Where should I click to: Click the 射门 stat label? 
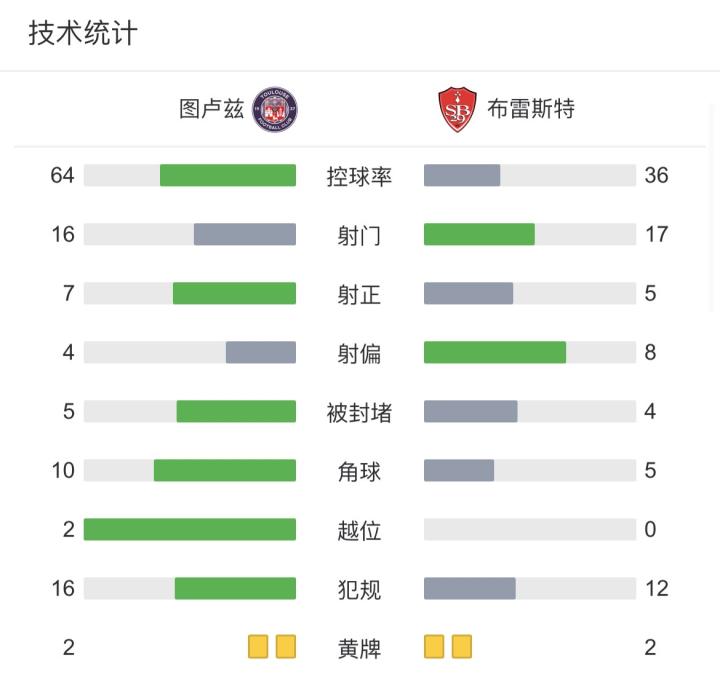pyautogui.click(x=359, y=235)
